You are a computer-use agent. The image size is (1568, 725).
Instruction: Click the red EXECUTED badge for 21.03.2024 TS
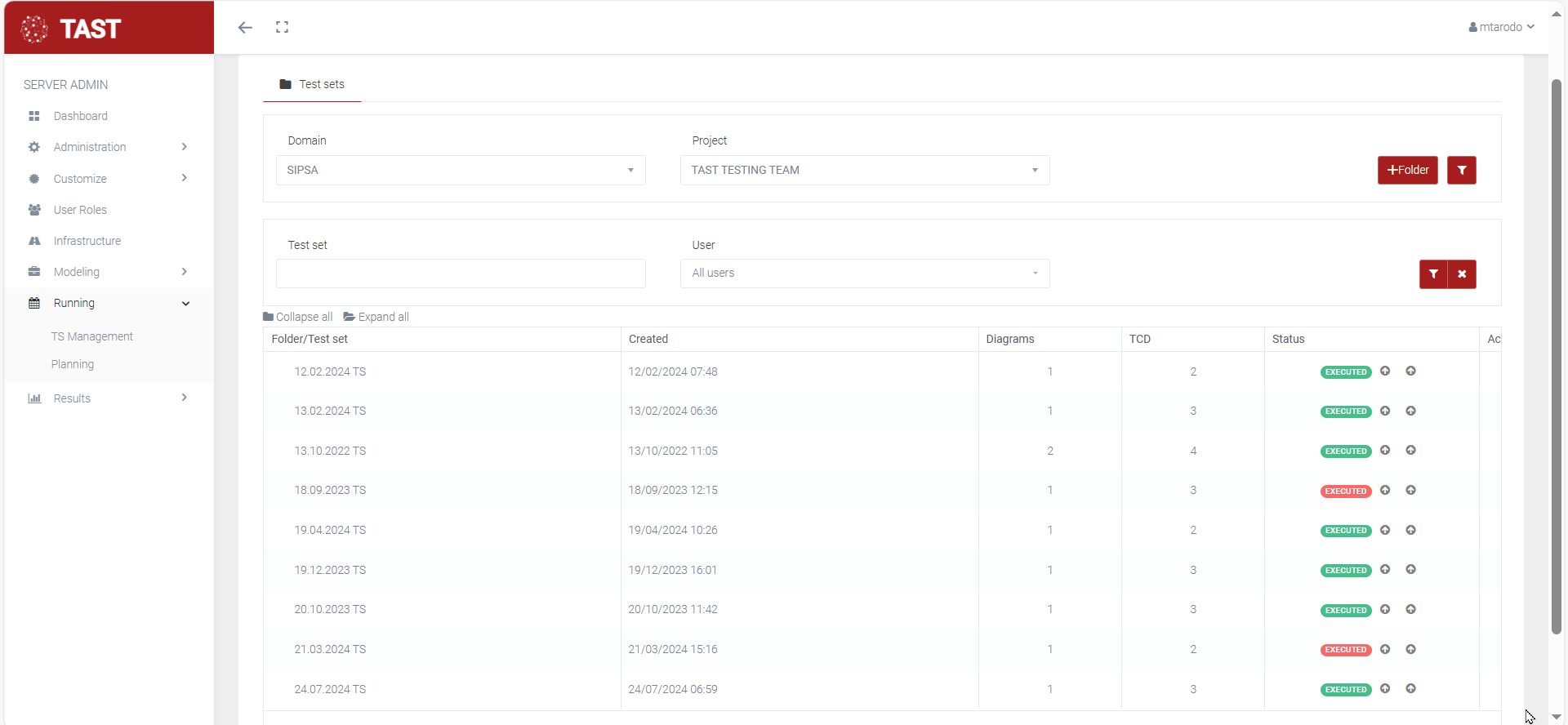(x=1345, y=650)
